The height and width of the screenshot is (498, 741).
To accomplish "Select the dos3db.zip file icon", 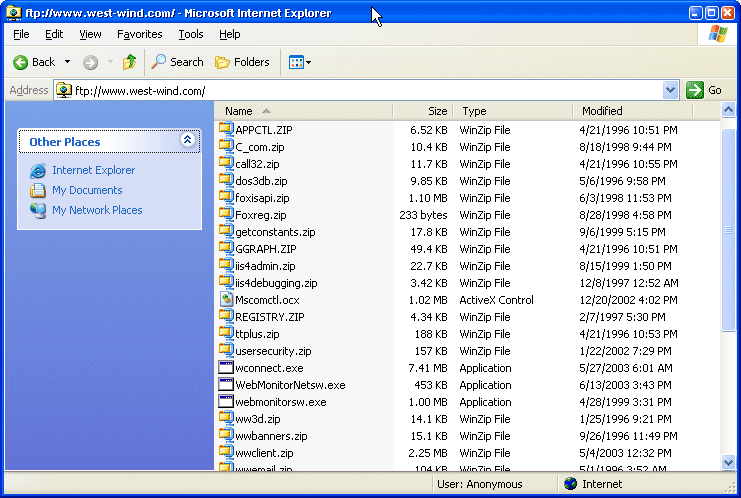I will 226,180.
